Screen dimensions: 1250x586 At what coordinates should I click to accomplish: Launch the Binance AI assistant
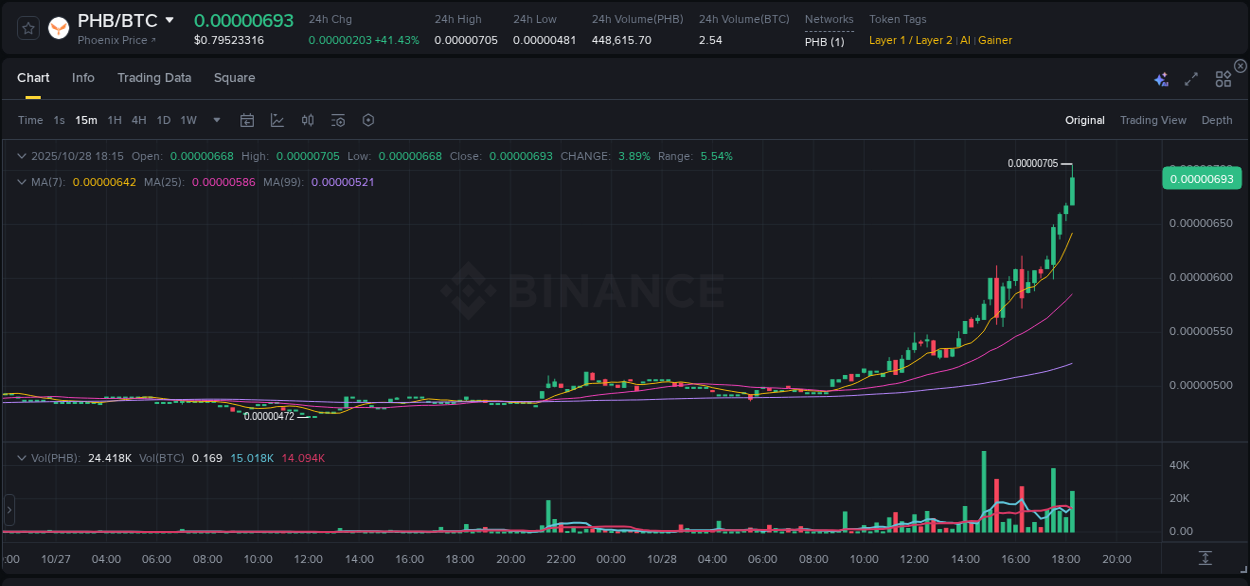click(1161, 79)
